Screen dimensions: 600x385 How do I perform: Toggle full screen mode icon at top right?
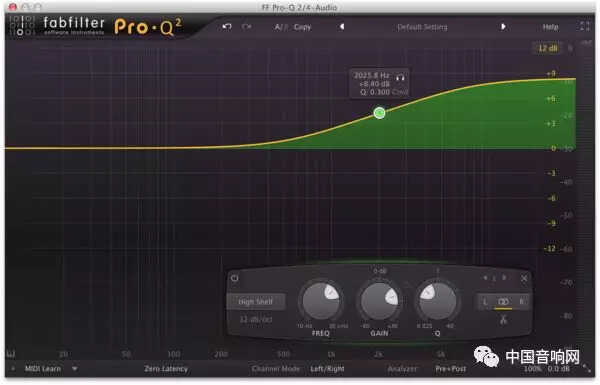[x=585, y=26]
